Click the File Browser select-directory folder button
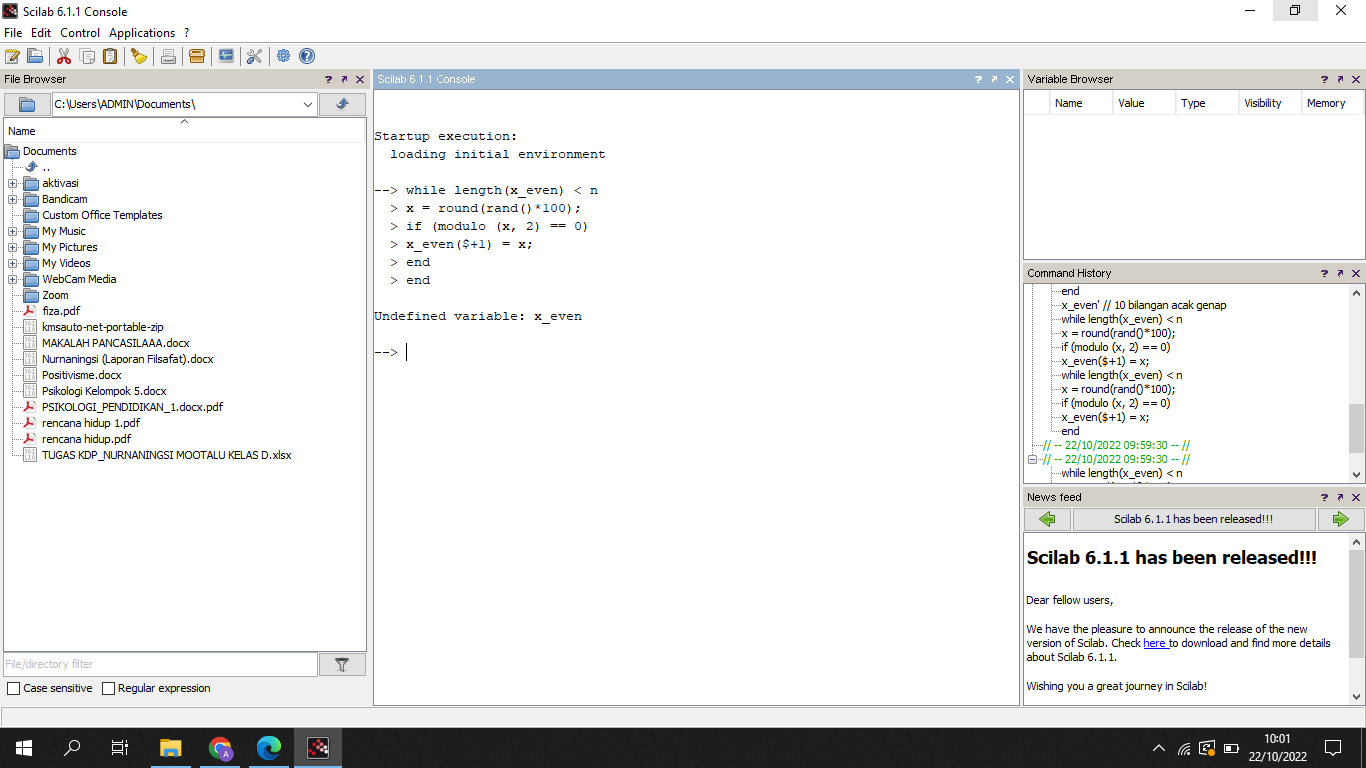This screenshot has width=1366, height=768. coord(27,104)
